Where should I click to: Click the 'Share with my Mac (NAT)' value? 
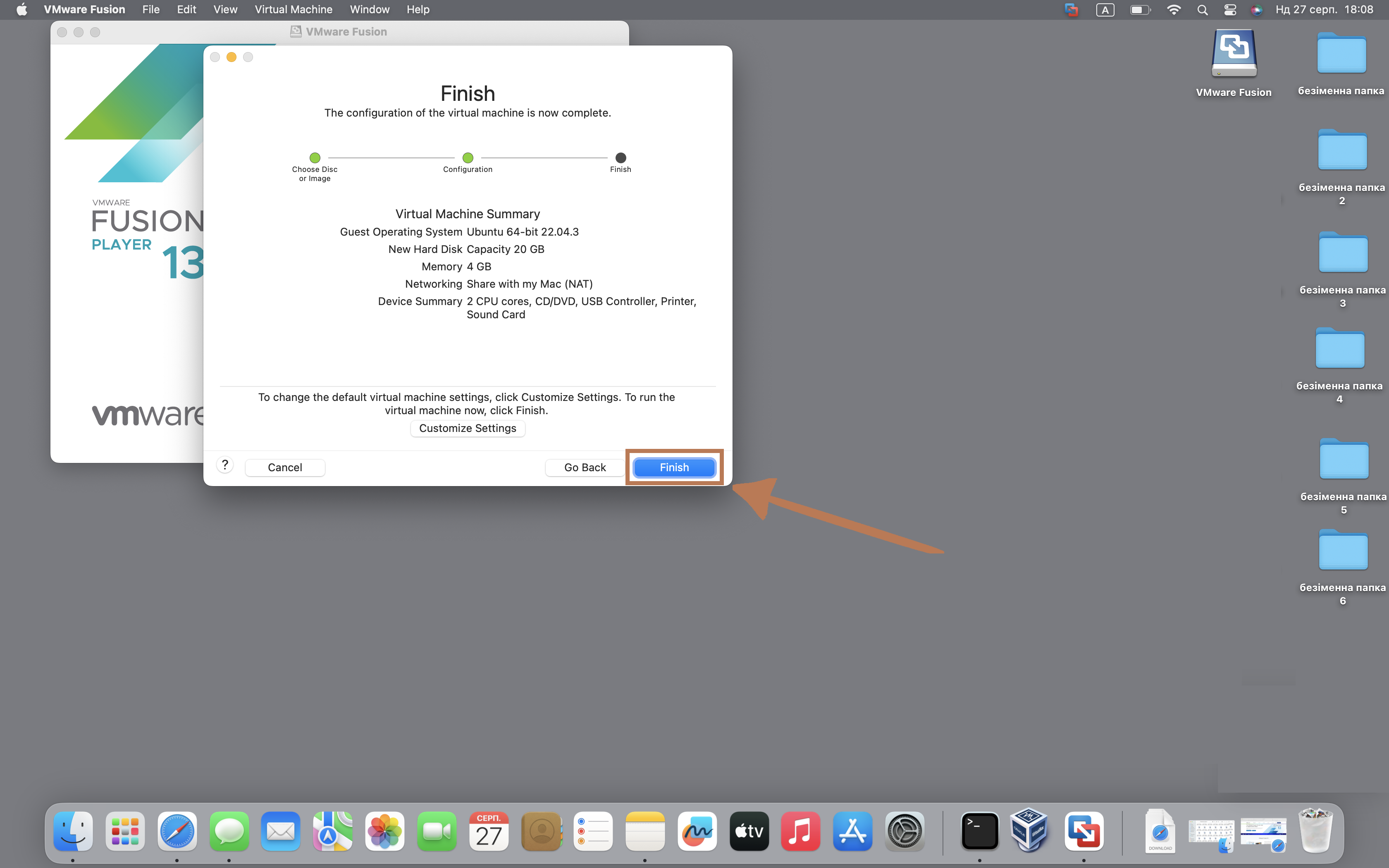(x=530, y=284)
